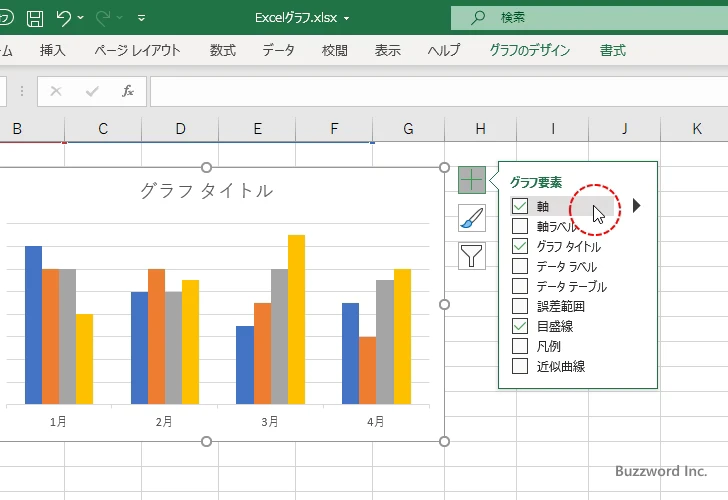Click the Undo arrow icon
728x500 pixels.
(x=64, y=18)
